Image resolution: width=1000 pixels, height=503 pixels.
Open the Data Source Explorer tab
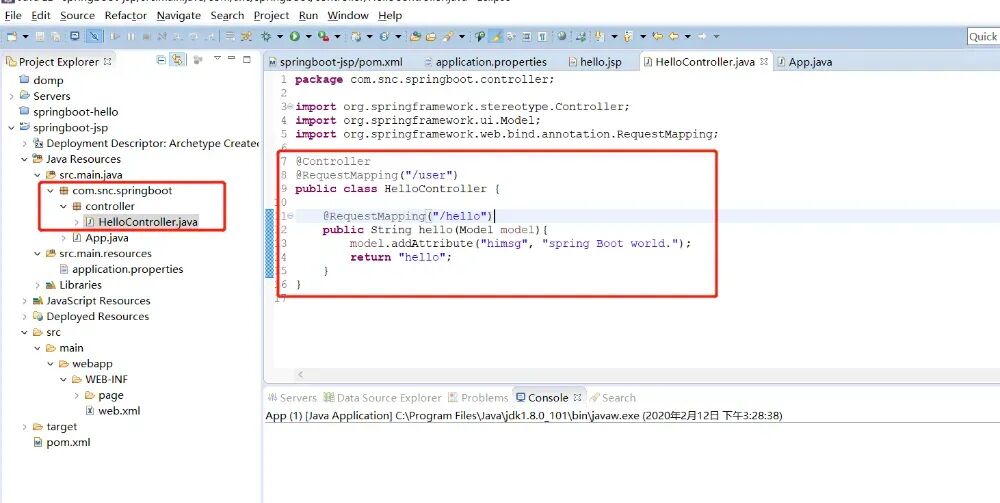tap(382, 398)
